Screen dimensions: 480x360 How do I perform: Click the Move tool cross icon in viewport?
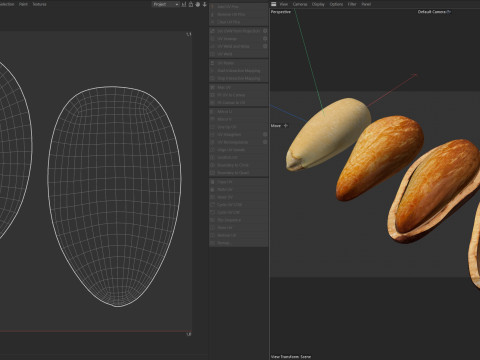click(286, 126)
